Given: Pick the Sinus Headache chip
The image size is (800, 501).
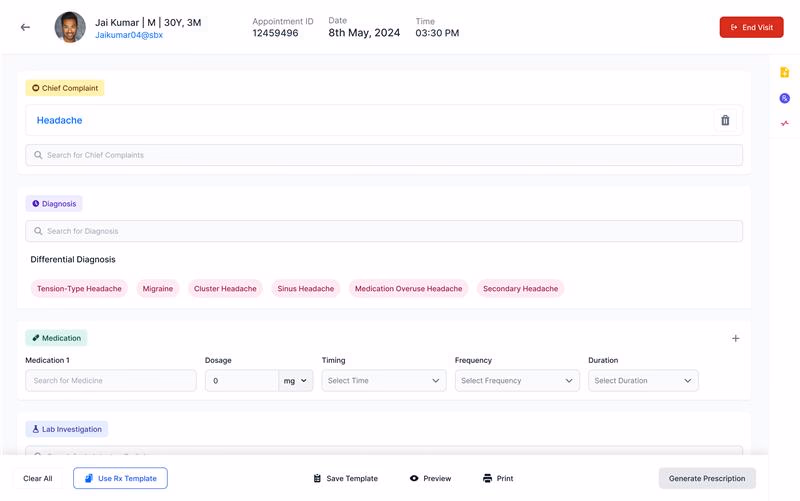Looking at the screenshot, I should (x=306, y=289).
